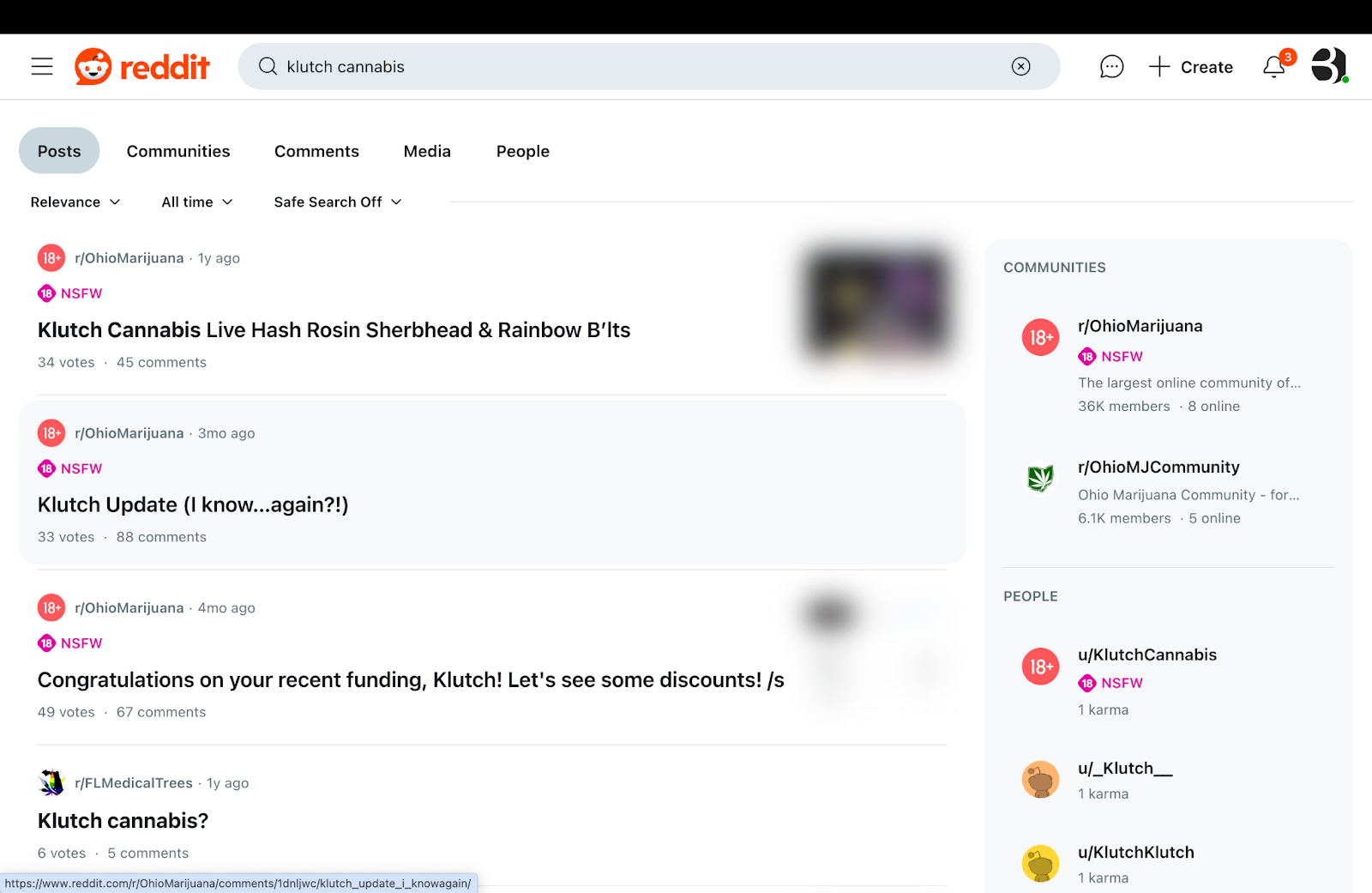1372x893 pixels.
Task: Click the blurred thumbnail of the Live Hash Rosin post
Action: pyautogui.click(x=878, y=302)
